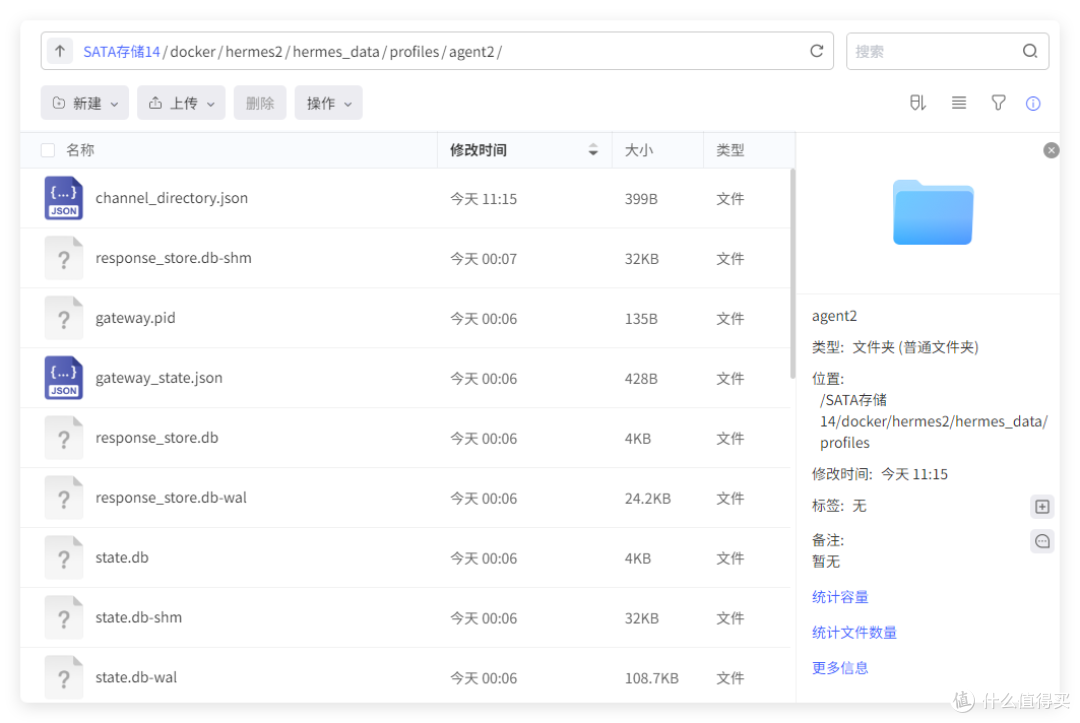Open the sort order icon
The width and height of the screenshot is (1080, 723).
coord(917,103)
